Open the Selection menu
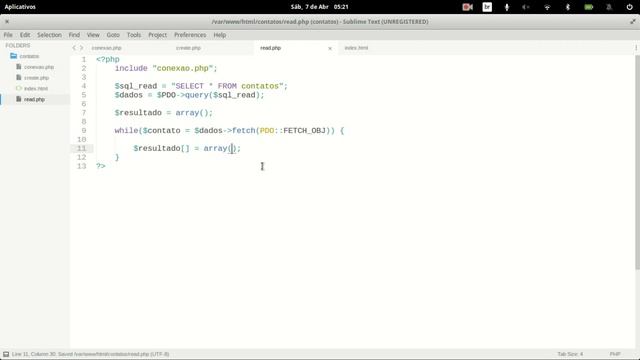The width and height of the screenshot is (640, 360). 49,35
